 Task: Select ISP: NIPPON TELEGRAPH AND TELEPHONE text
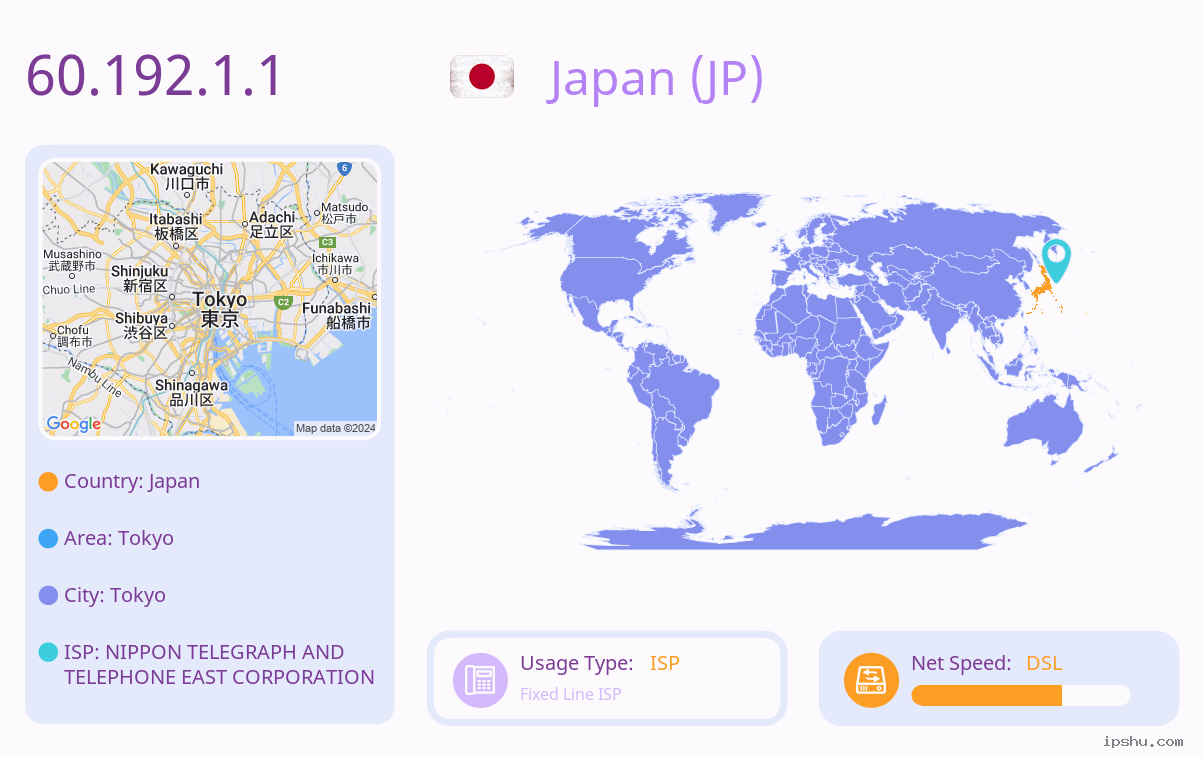(x=219, y=664)
